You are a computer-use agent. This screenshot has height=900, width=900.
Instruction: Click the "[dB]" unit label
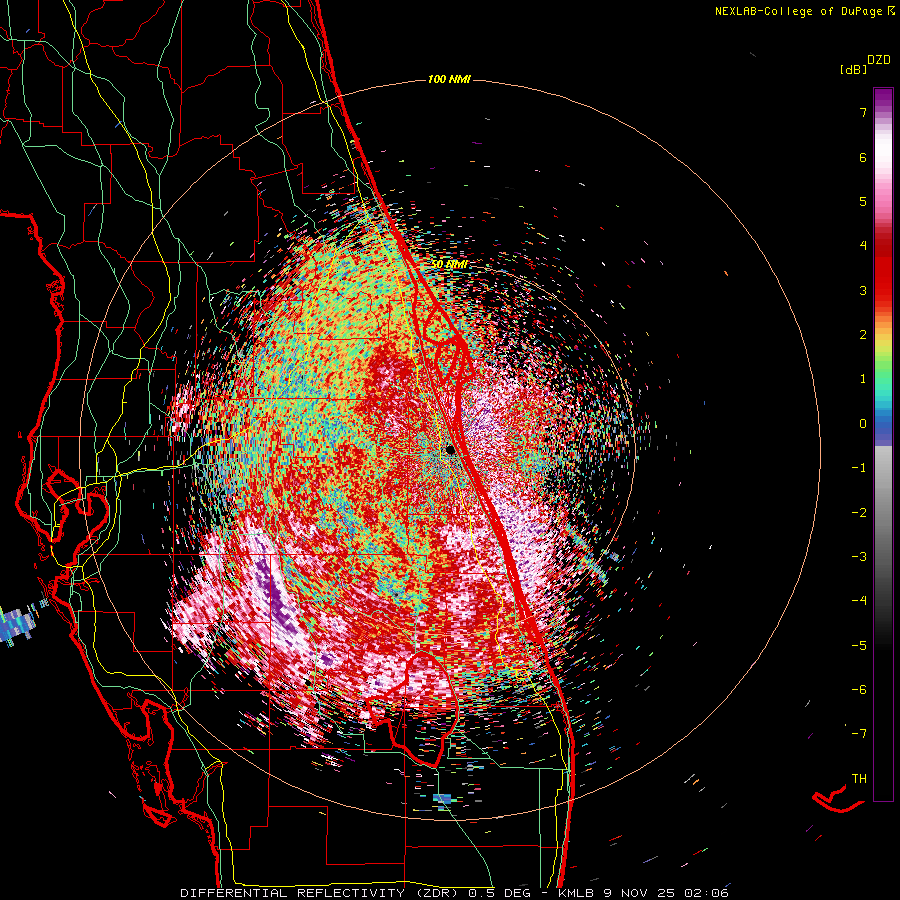point(853,70)
